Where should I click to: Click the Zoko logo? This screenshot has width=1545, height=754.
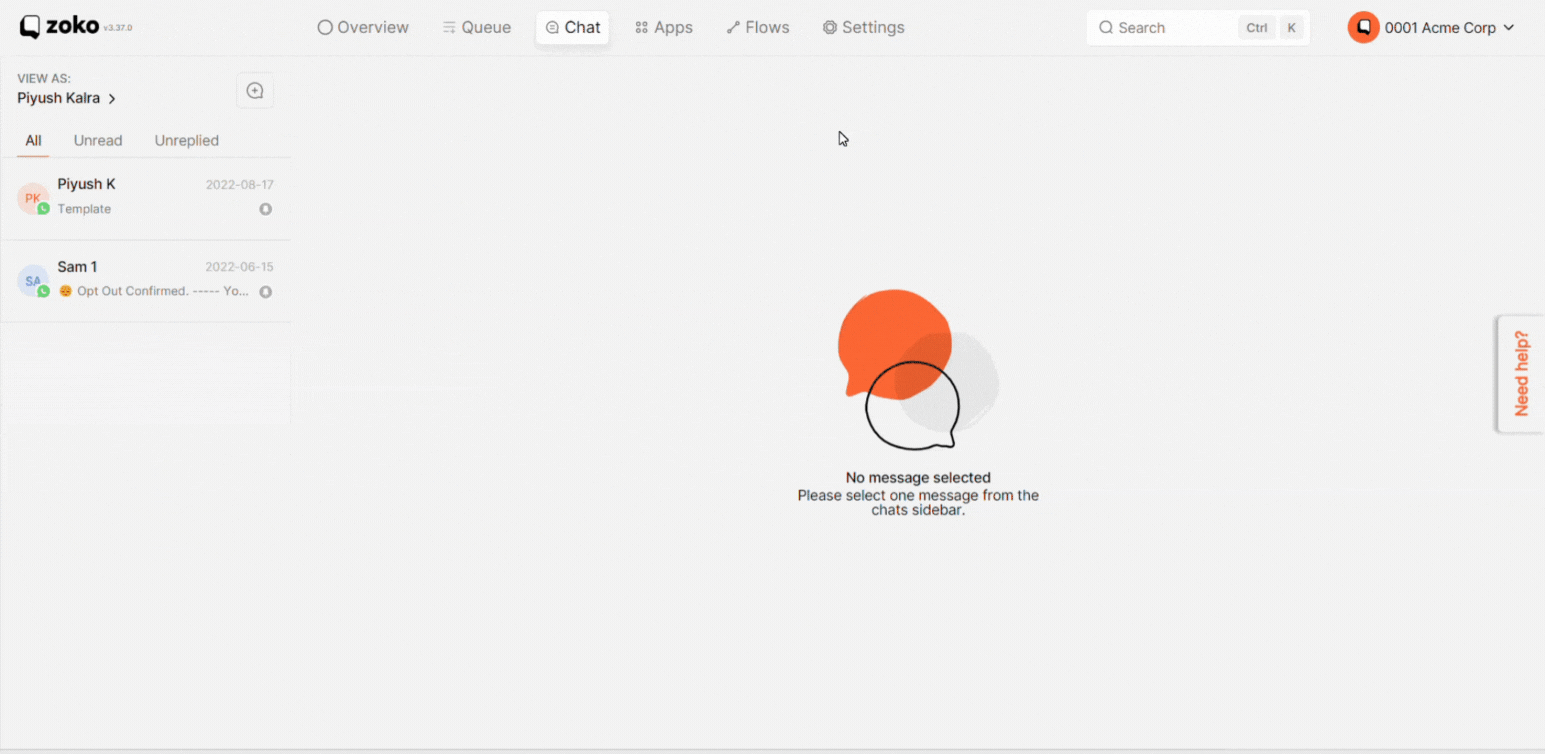click(x=58, y=27)
